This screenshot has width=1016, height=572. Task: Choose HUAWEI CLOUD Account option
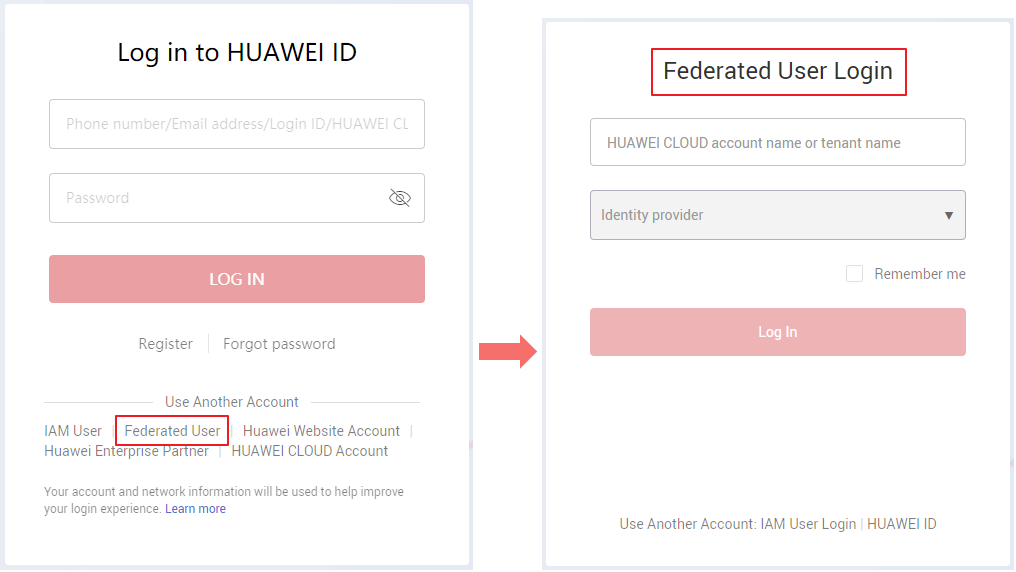[x=310, y=452]
